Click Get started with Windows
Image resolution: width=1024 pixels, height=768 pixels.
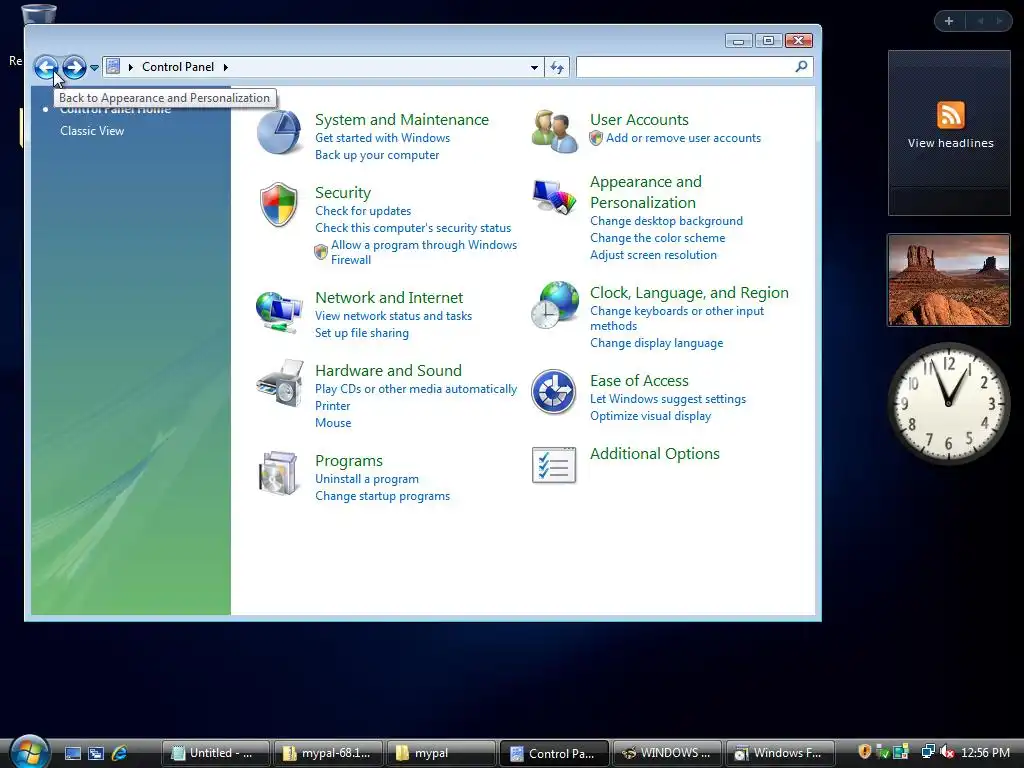click(x=383, y=138)
